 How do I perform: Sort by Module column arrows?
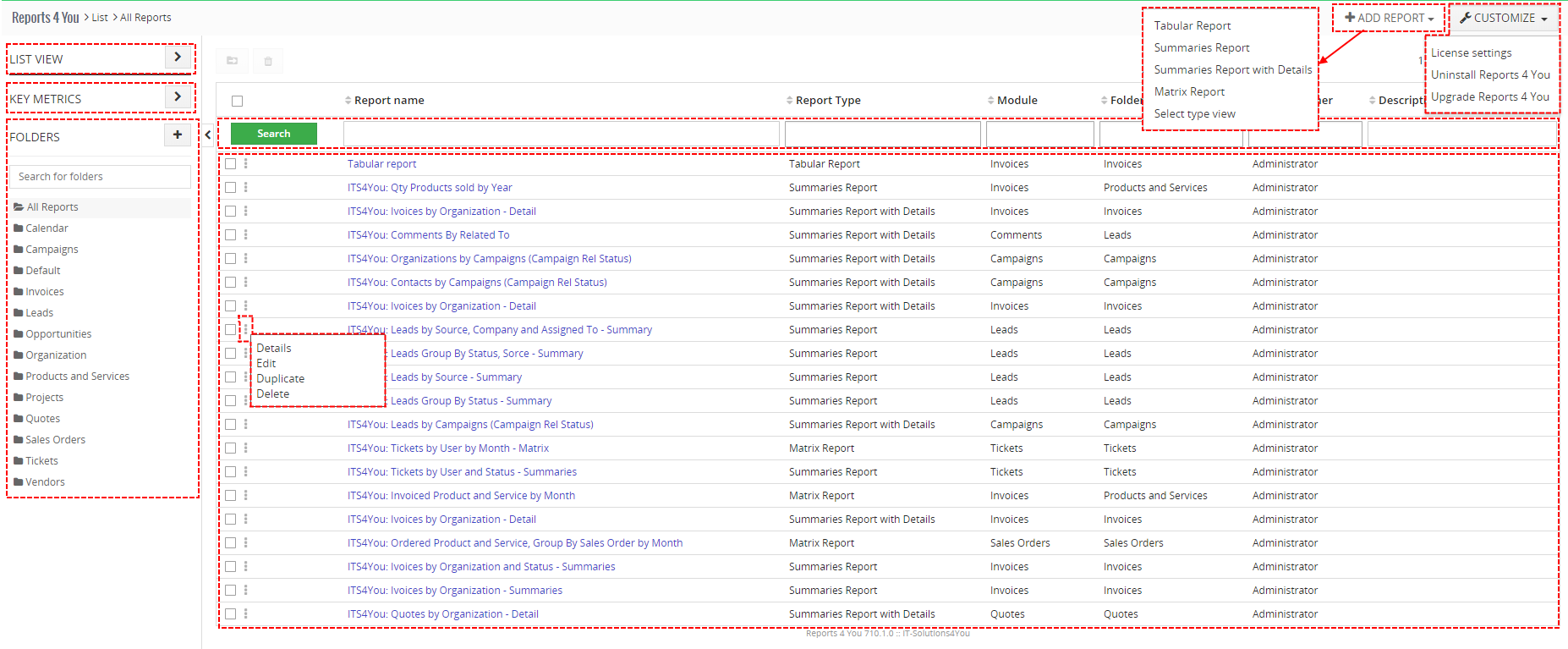click(x=990, y=101)
